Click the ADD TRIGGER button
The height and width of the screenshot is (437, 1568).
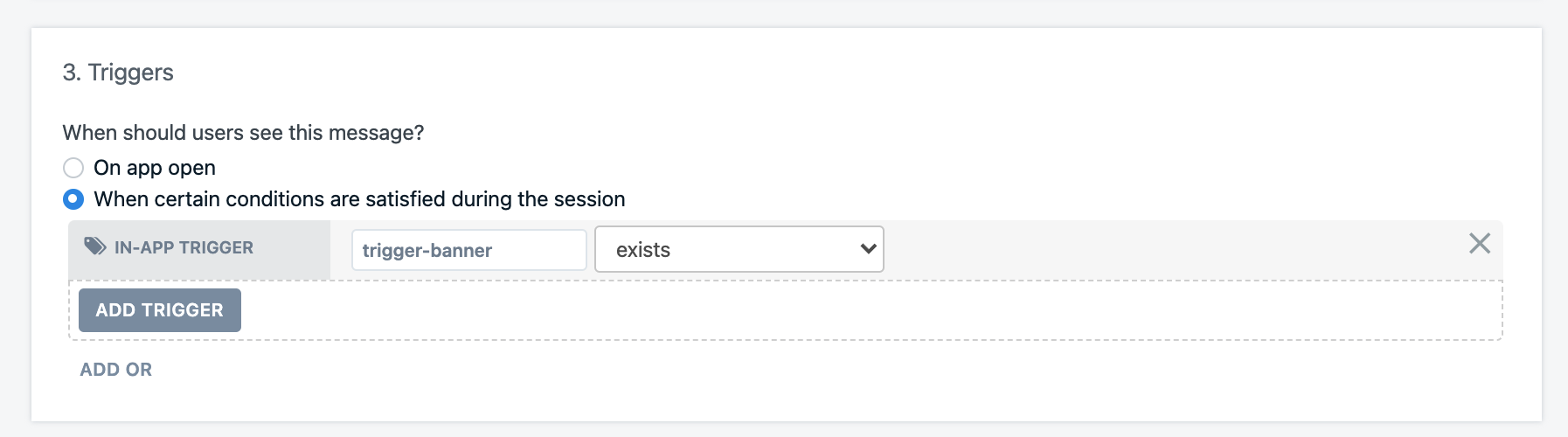point(160,310)
